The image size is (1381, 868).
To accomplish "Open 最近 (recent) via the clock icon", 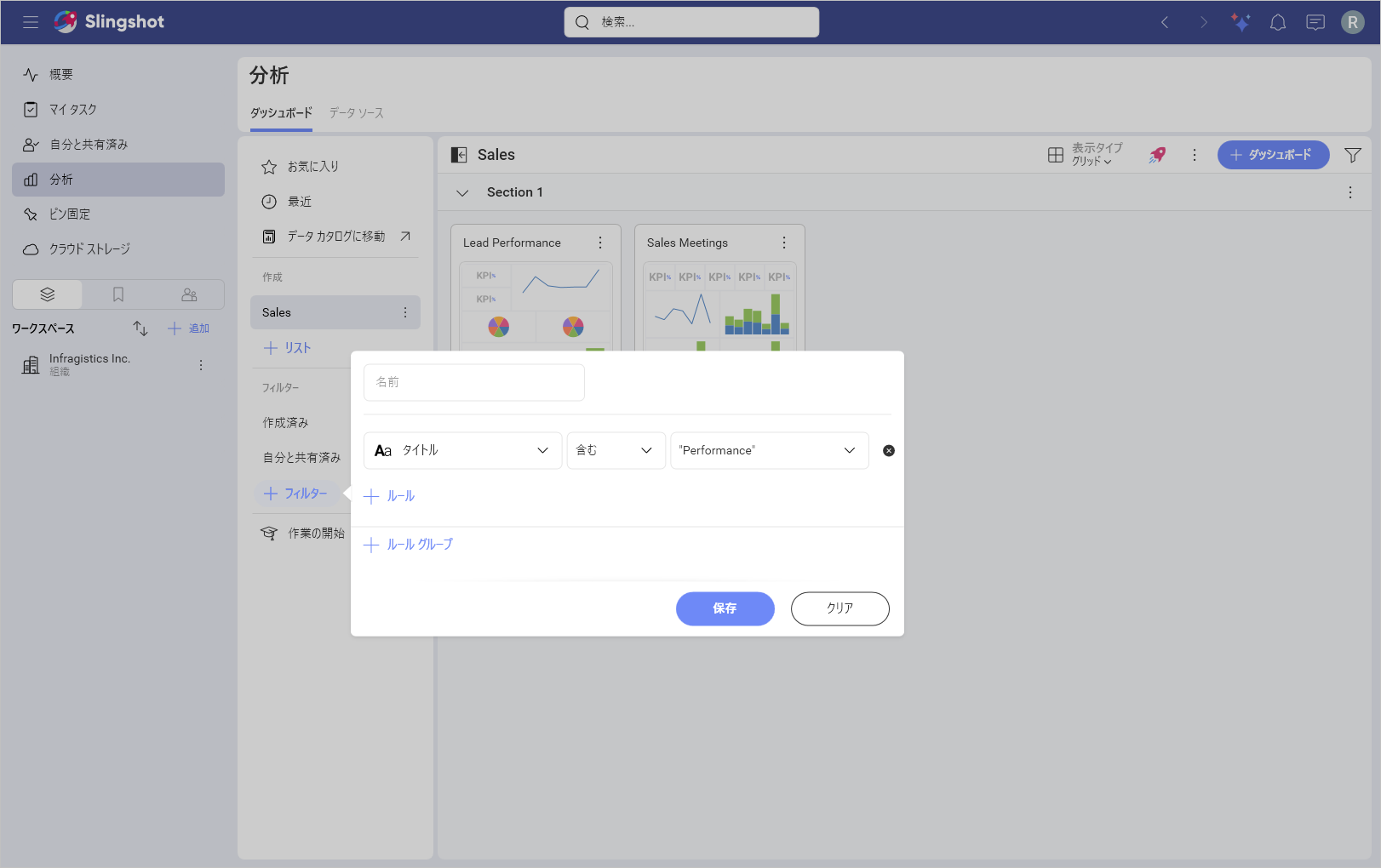I will tap(268, 201).
